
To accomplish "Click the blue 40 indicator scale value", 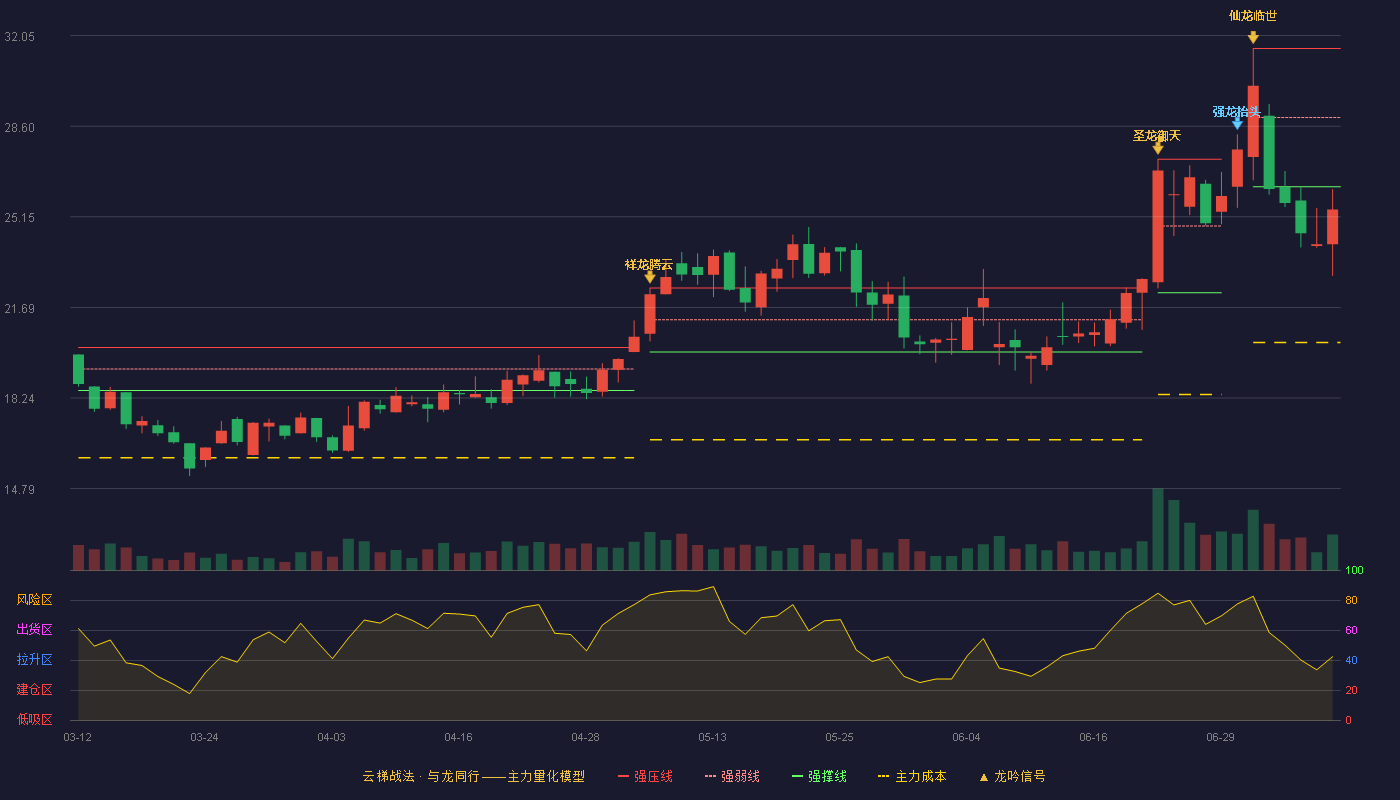I will (1350, 660).
